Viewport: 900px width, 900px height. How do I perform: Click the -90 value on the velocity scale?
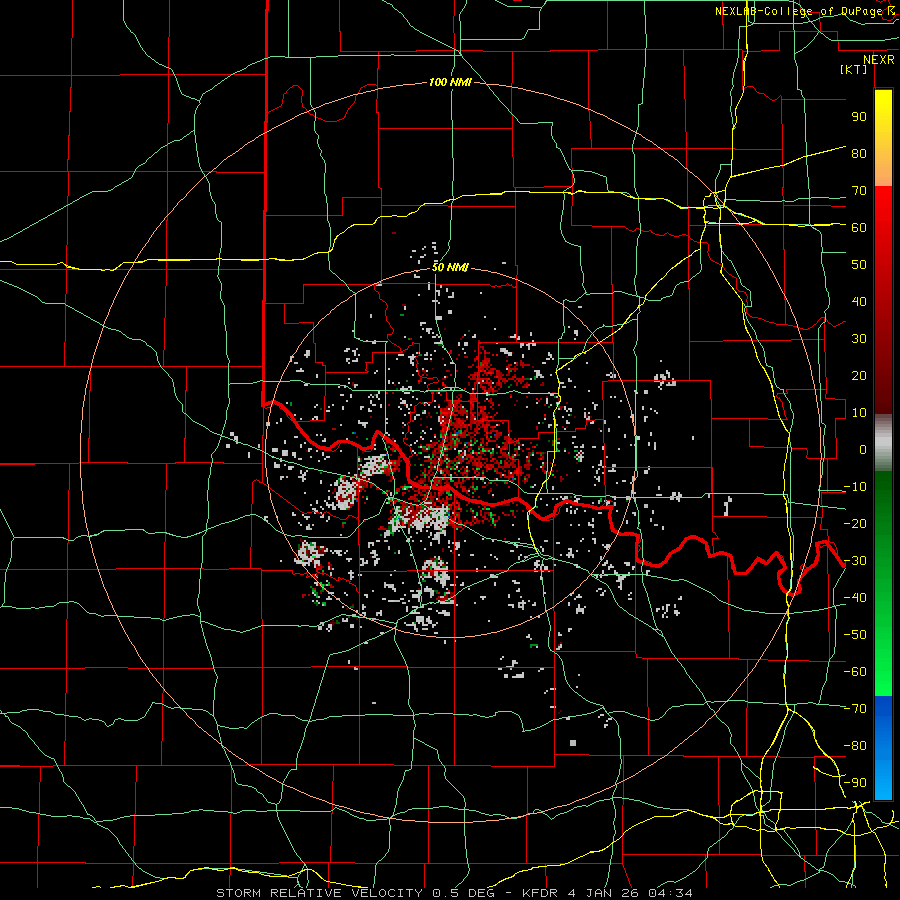point(855,783)
